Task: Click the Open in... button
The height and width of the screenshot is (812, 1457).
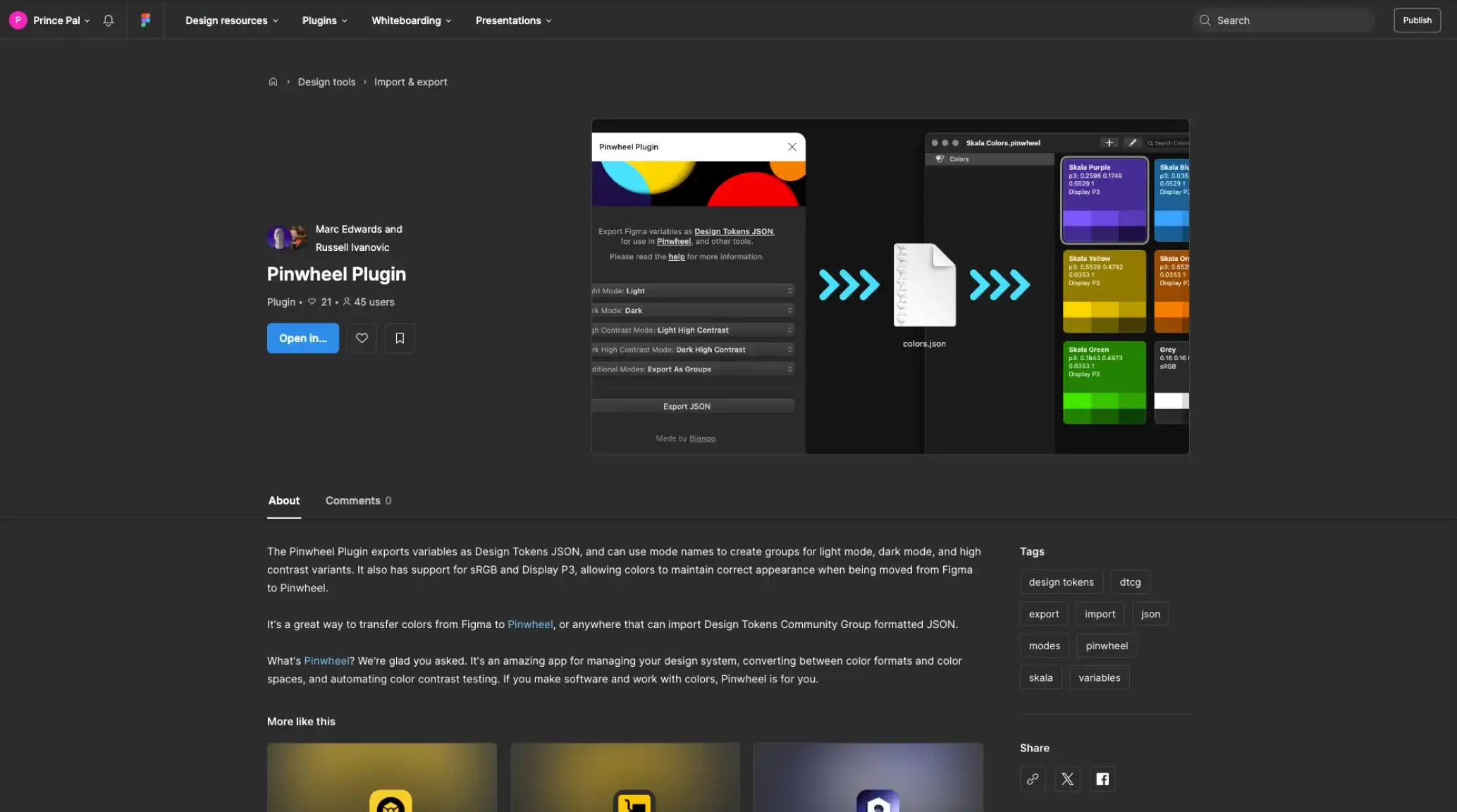Action: 303,338
